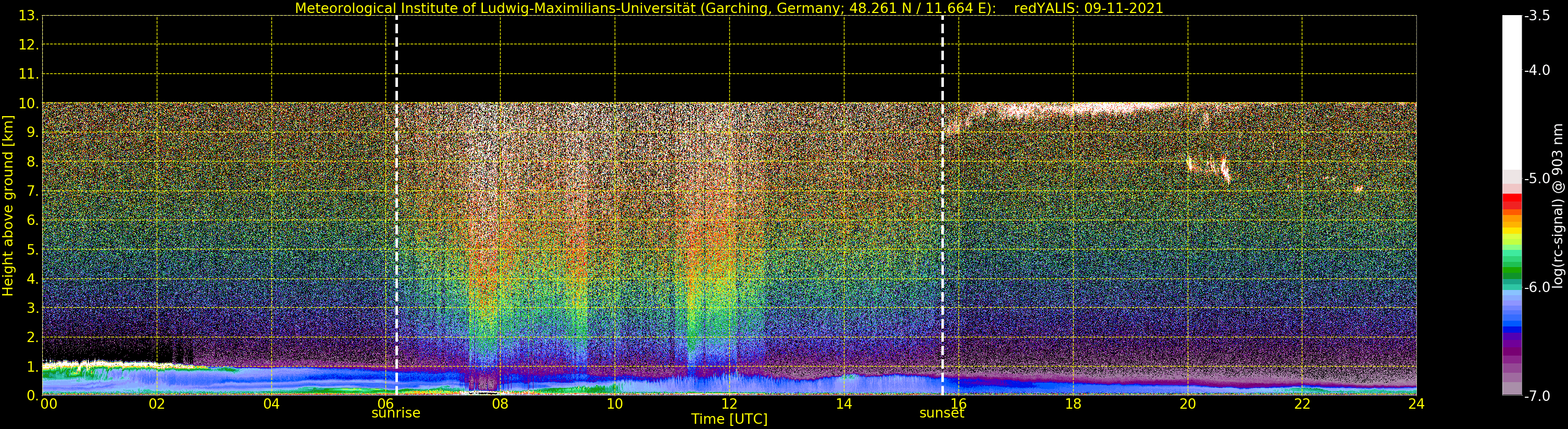Click the "13" tick on the height axis
Viewport: 1568px width, 429px height.
28,16
